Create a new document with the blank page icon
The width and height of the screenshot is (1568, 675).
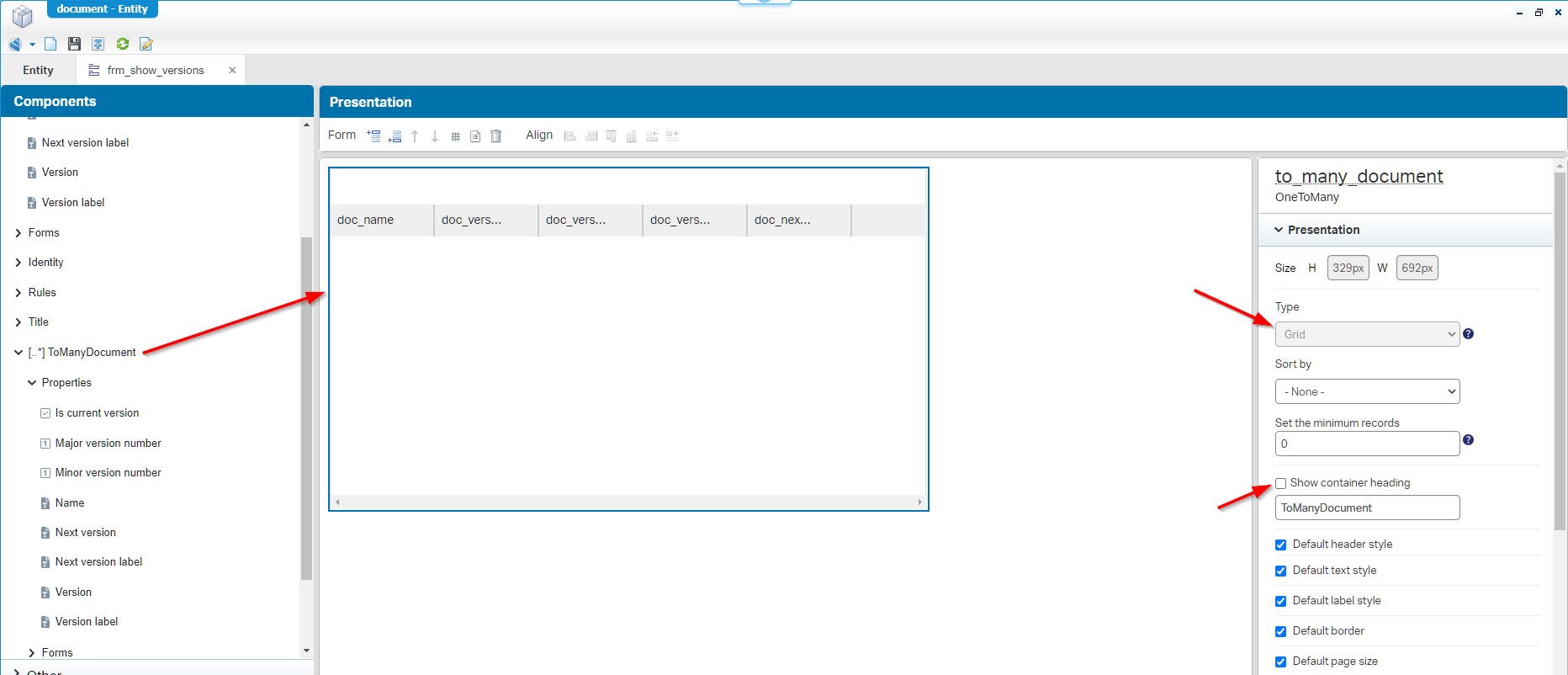pos(50,44)
